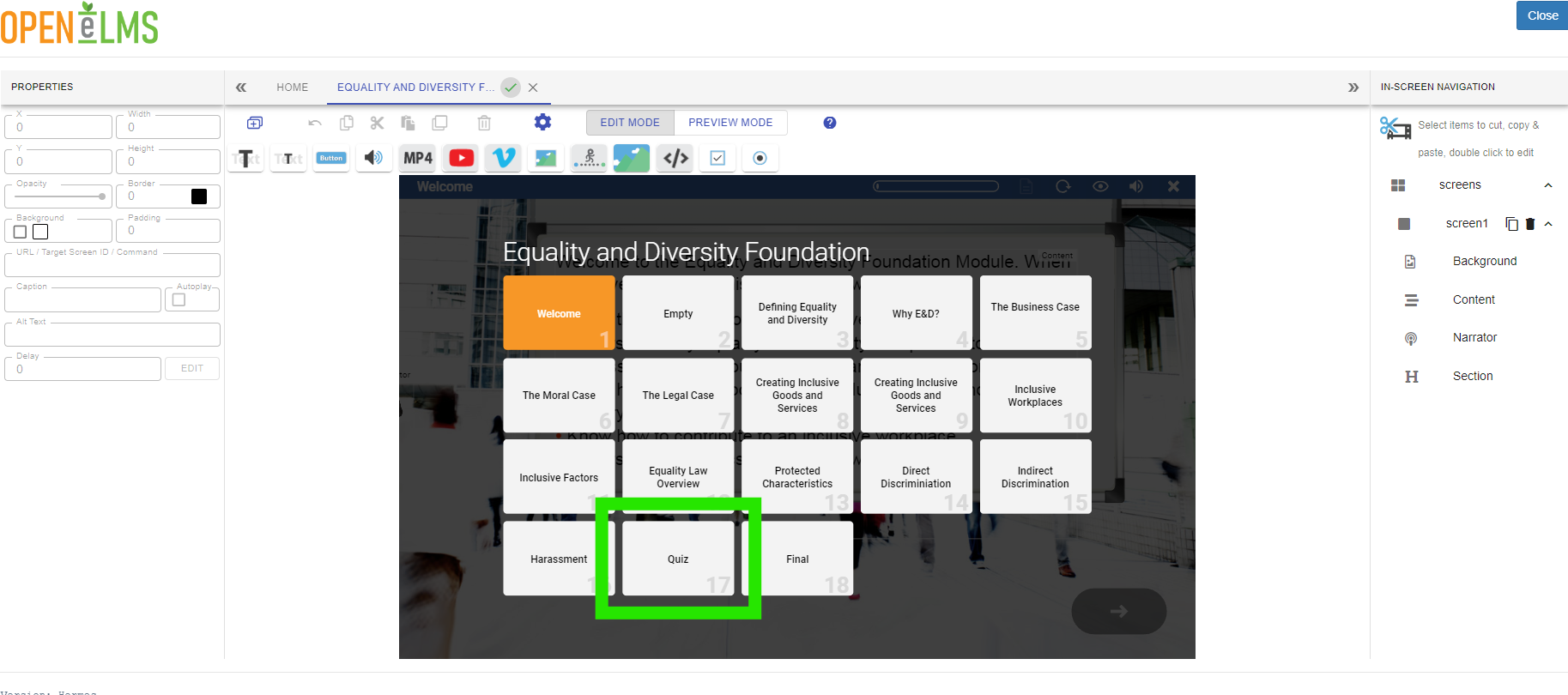1568x695 pixels.
Task: Insert a Vimeo video element
Action: (x=503, y=158)
